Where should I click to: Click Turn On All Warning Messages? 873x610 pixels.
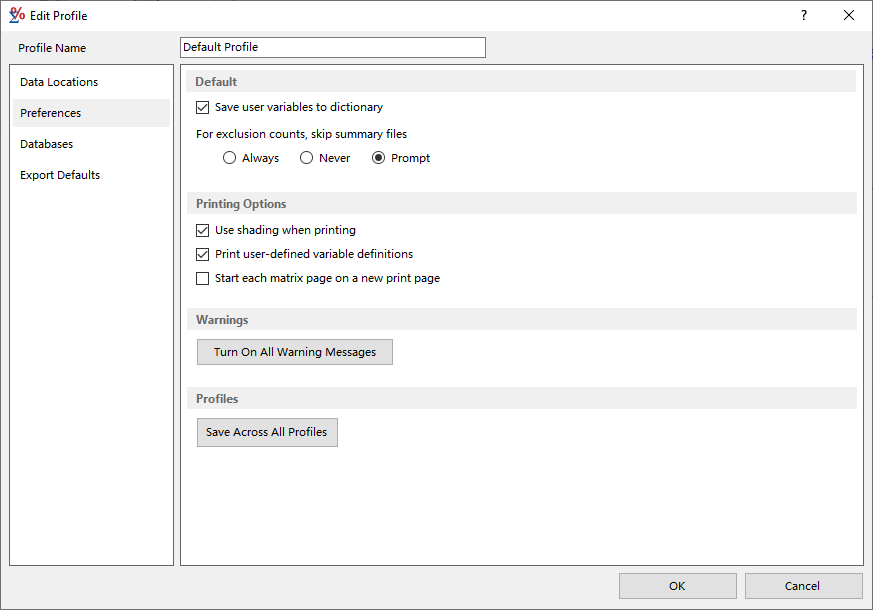click(294, 351)
